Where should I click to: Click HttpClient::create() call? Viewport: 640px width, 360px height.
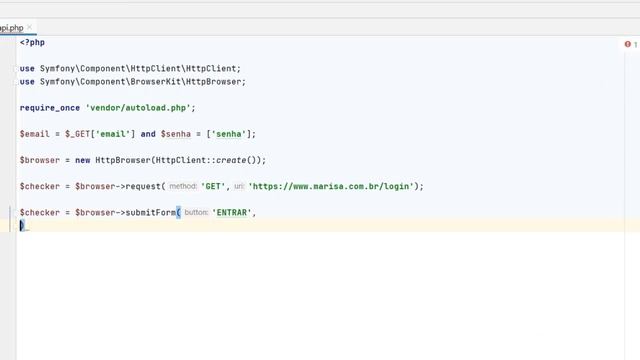coord(208,160)
